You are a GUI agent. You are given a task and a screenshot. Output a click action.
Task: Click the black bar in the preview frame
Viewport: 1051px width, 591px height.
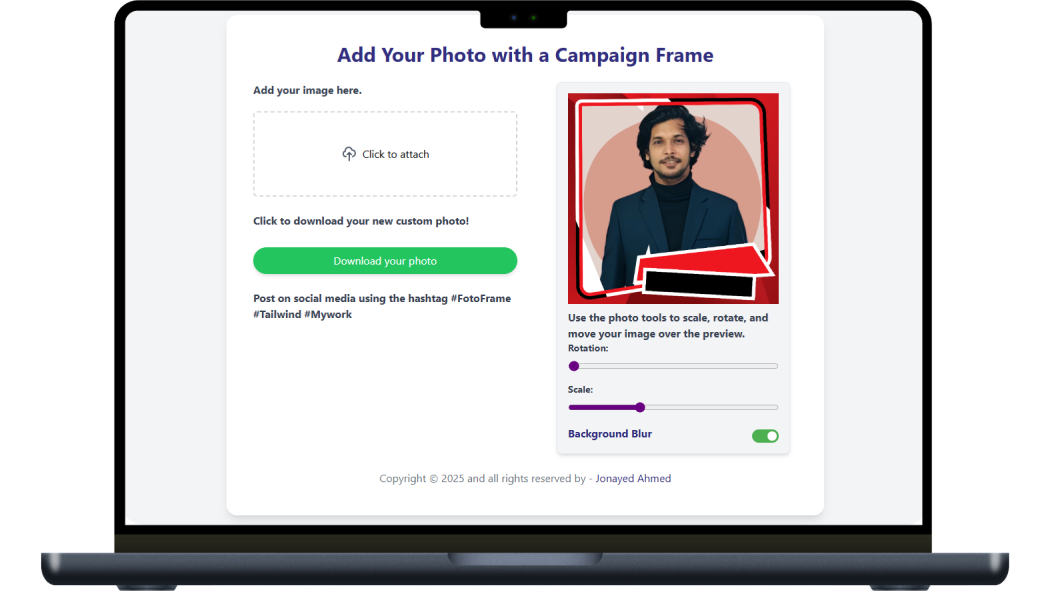pos(697,284)
